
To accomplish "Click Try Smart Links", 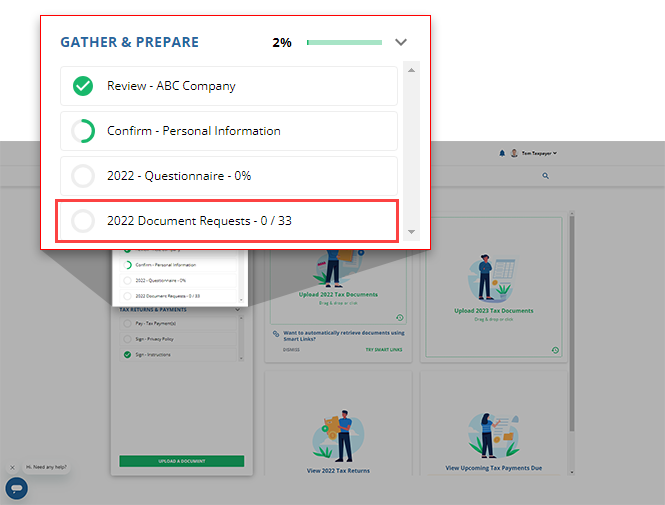I will pos(384,350).
